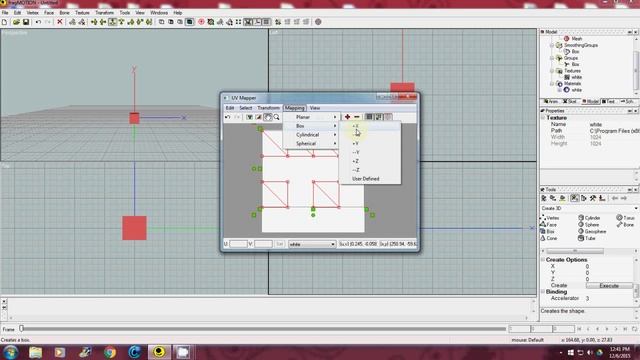Viewport: 640px width, 360px height.
Task: Choose -Z from the Box mapping submenu
Action: pos(370,170)
